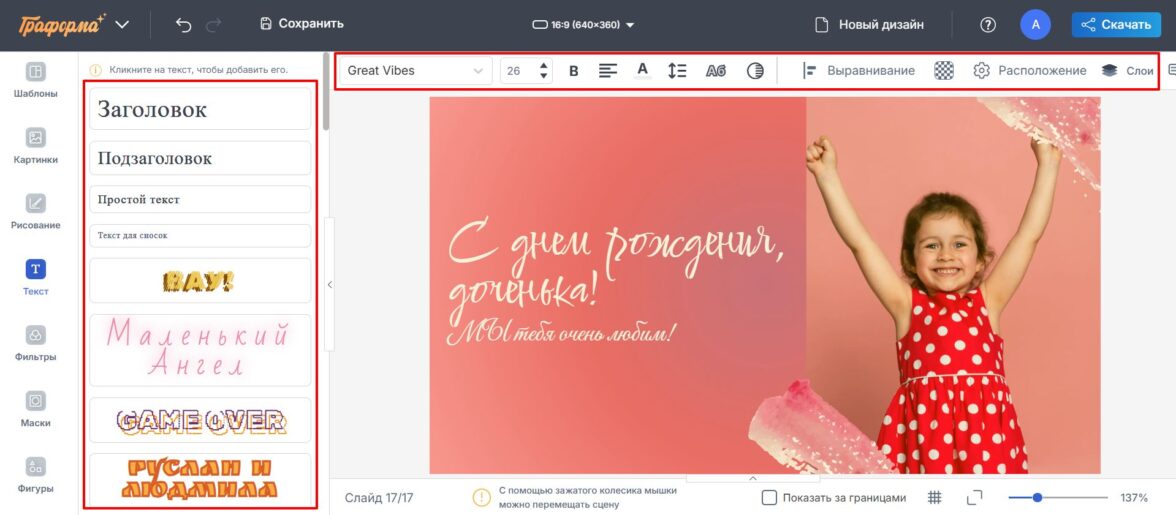This screenshot has width=1176, height=515.
Task: Click the Скачать button
Action: 1116,24
